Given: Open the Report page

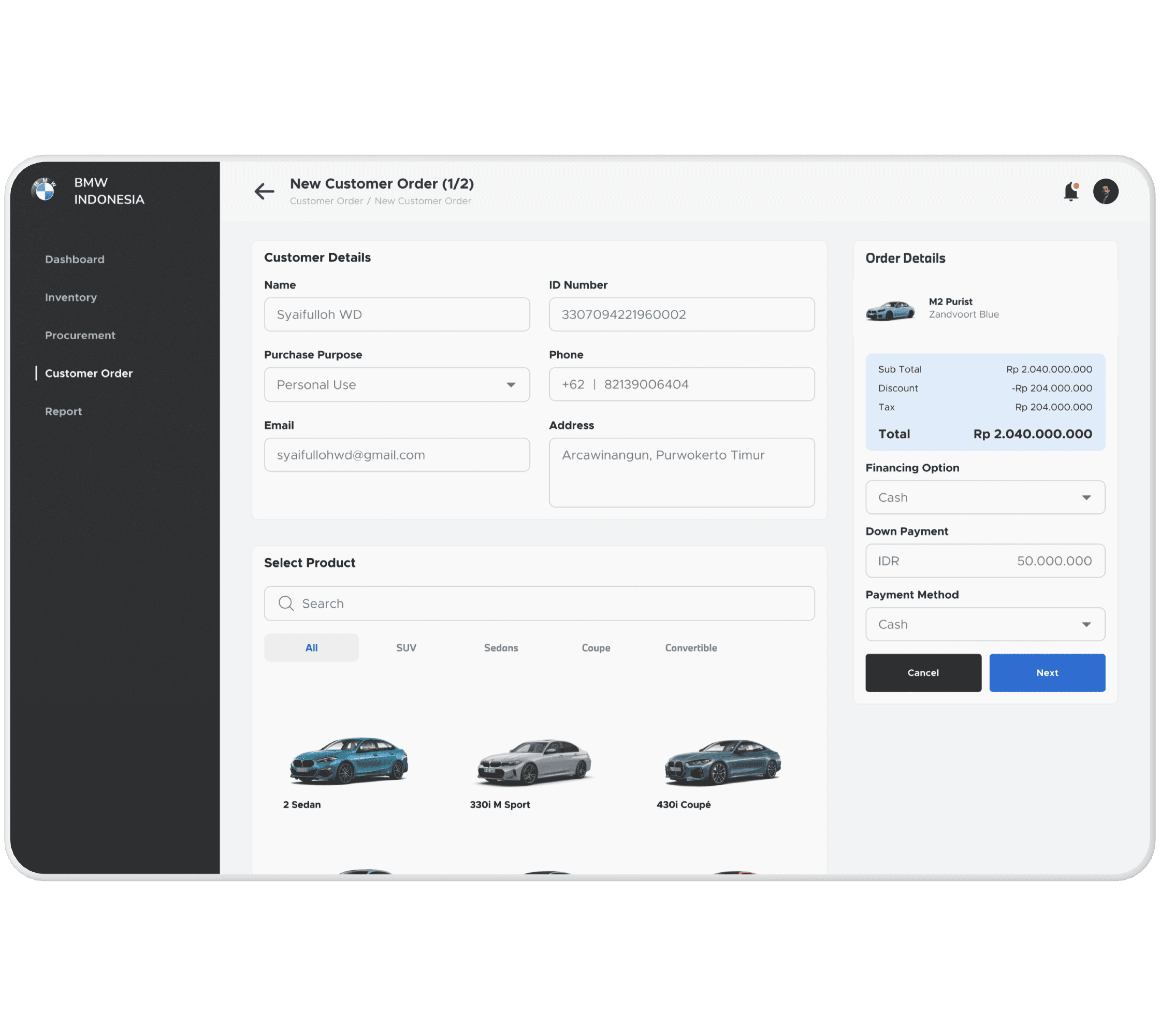Looking at the screenshot, I should point(64,411).
